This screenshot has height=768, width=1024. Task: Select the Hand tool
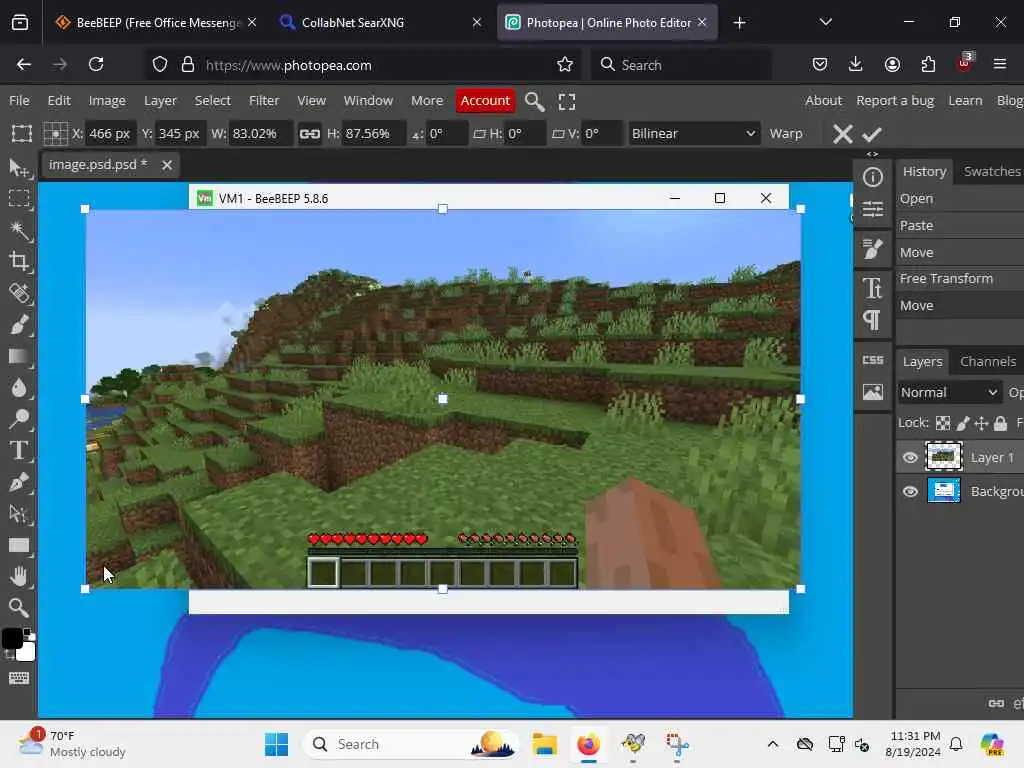point(19,577)
